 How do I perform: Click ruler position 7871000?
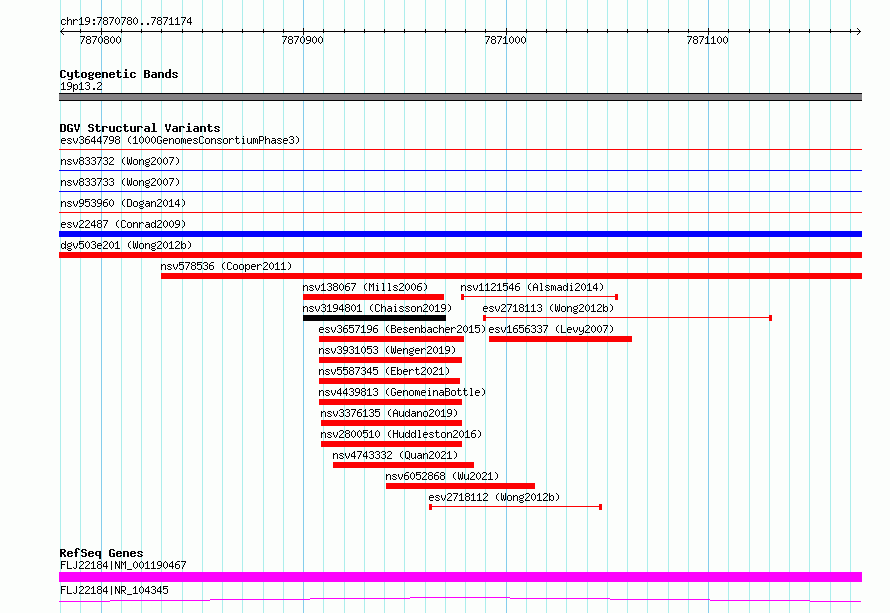pos(505,40)
